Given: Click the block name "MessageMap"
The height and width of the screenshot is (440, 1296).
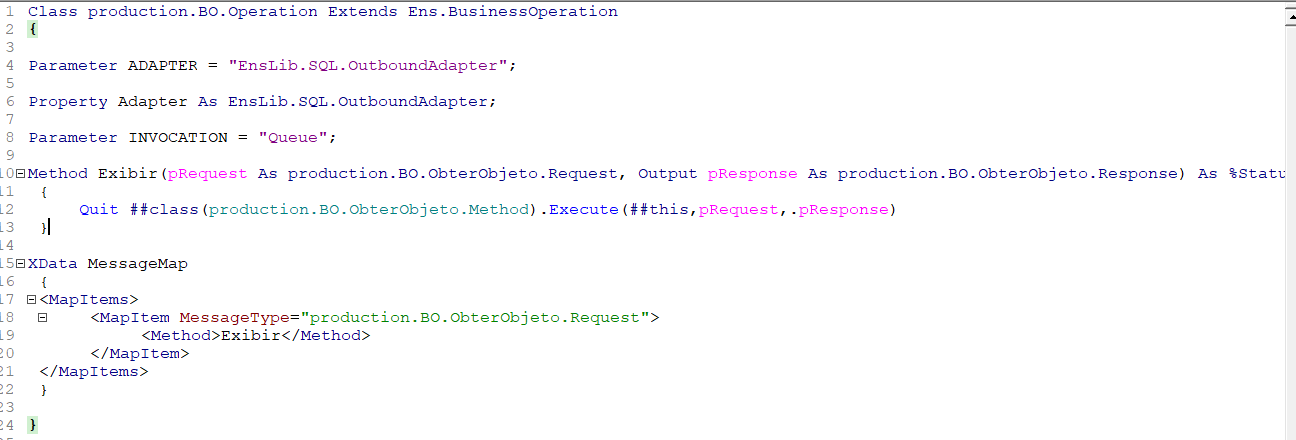Looking at the screenshot, I should [138, 264].
